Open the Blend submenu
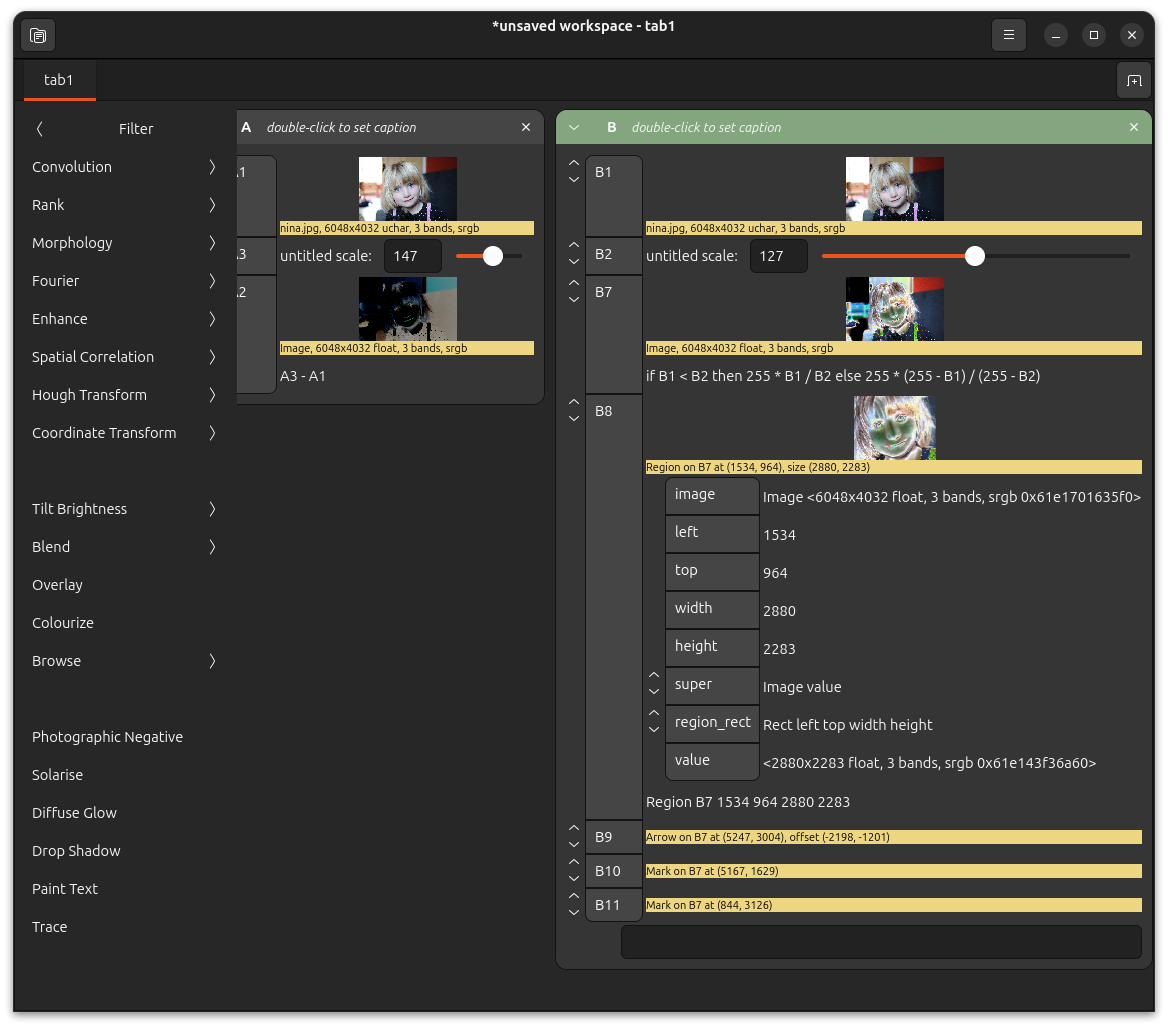1168x1028 pixels. (x=124, y=547)
